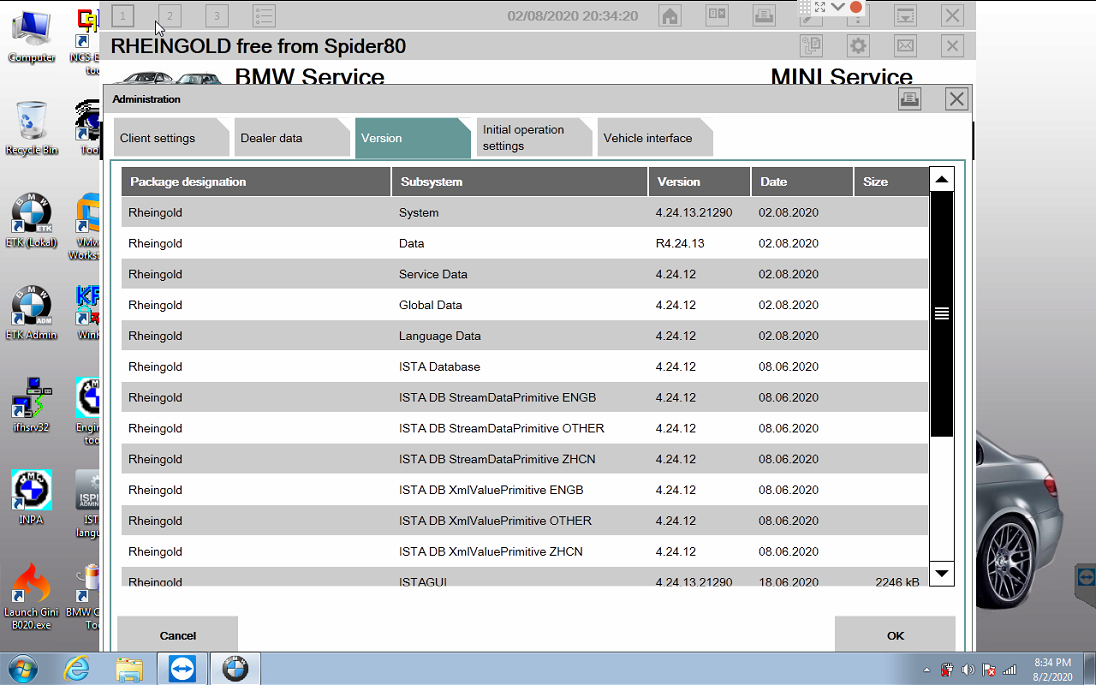Viewport: 1096px width, 685px height.
Task: Switch to Dealer data tab
Action: pos(292,138)
